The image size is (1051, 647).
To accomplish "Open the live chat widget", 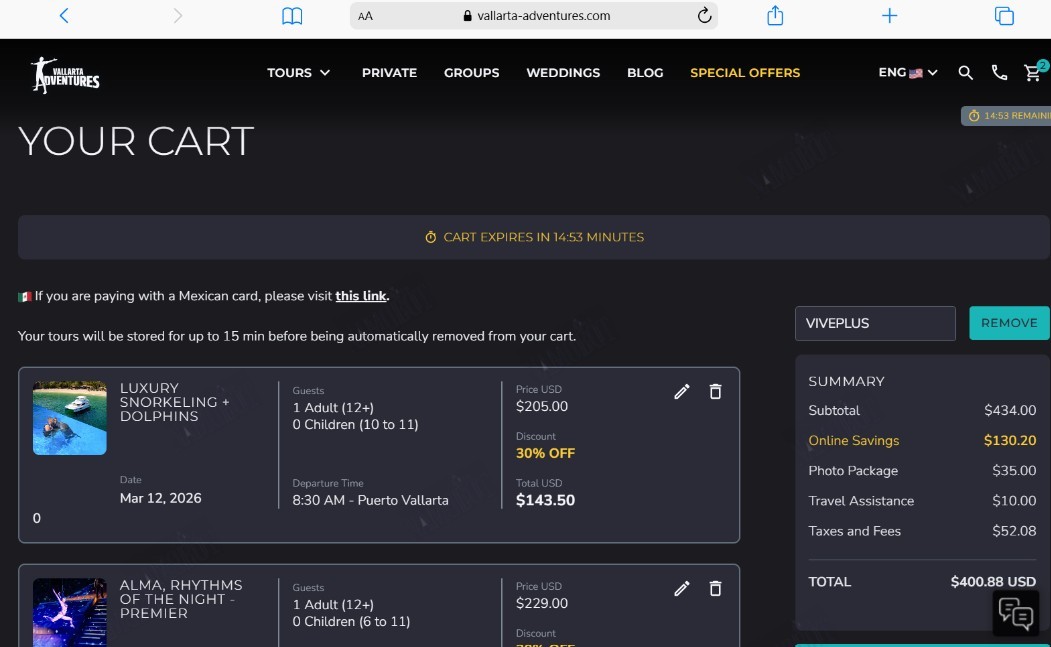I will [x=1015, y=613].
